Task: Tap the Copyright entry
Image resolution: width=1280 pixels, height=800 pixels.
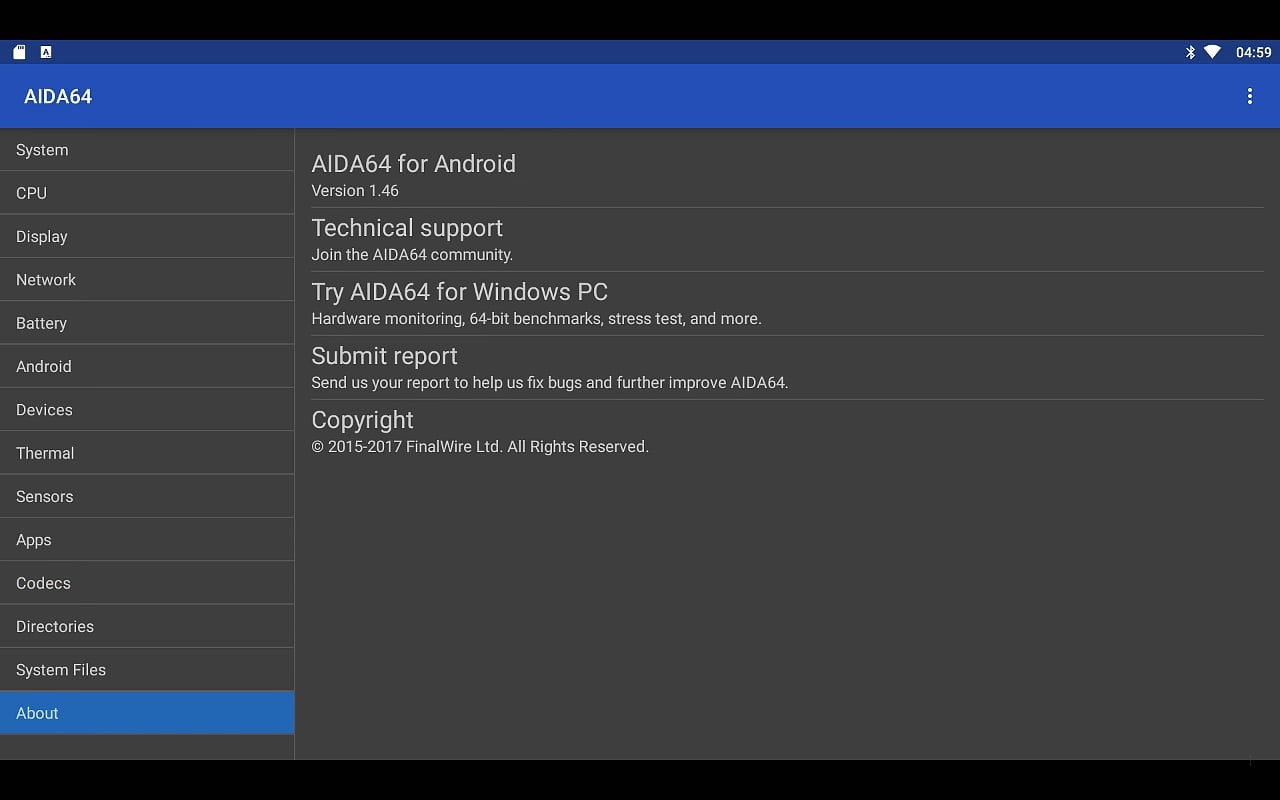Action: 787,432
